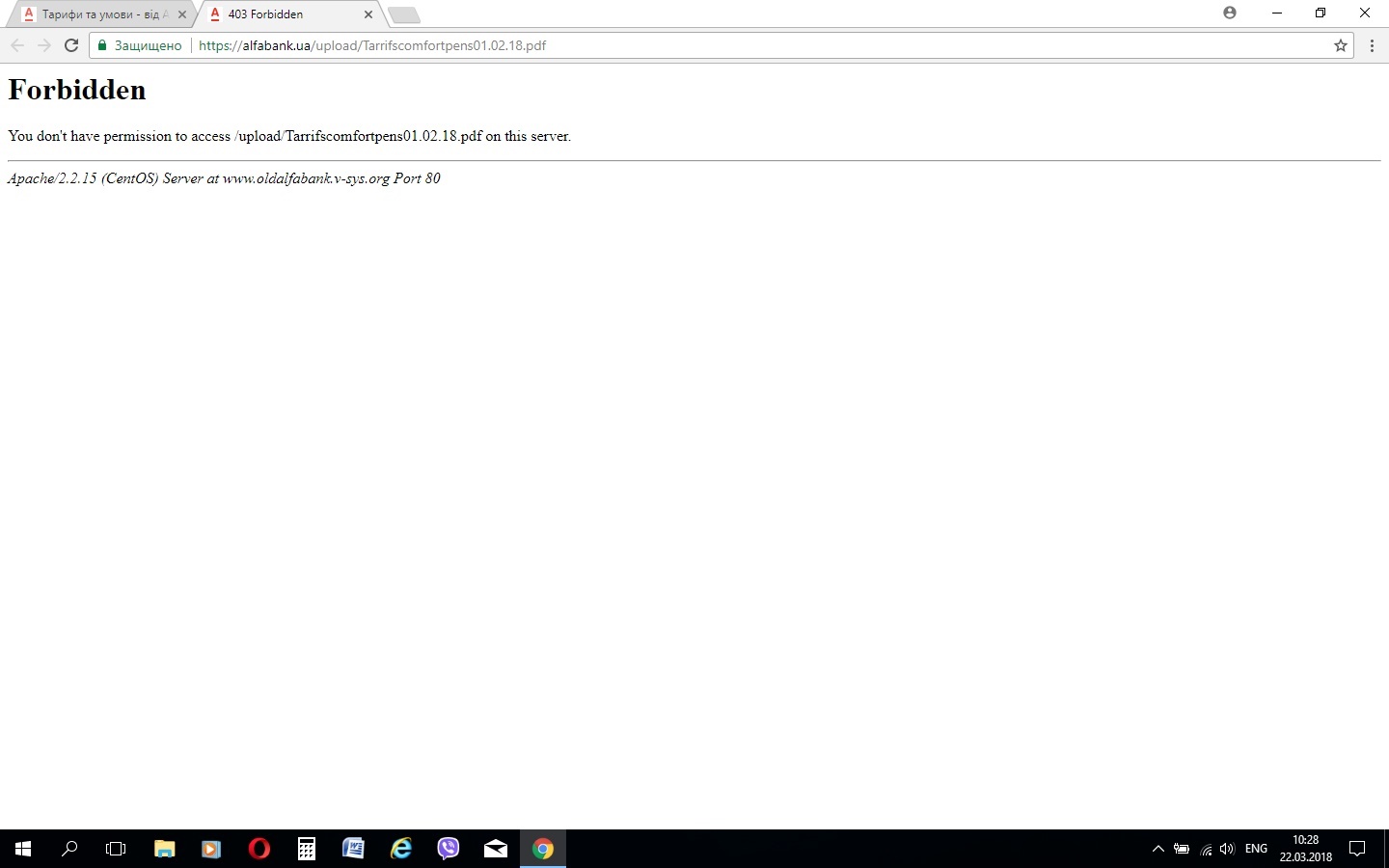
Task: Click the green secure padlock icon
Action: click(102, 45)
